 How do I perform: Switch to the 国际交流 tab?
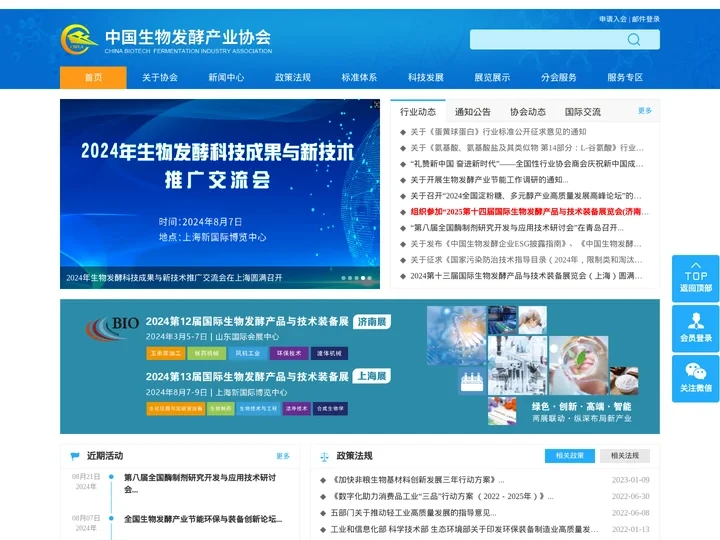coord(583,112)
